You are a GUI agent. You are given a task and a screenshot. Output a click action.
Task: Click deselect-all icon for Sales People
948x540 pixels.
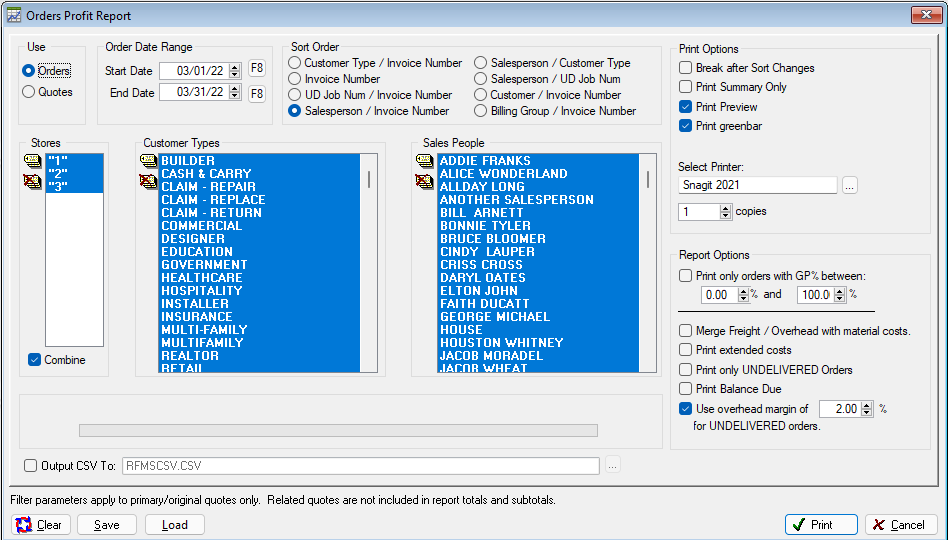pyautogui.click(x=425, y=181)
